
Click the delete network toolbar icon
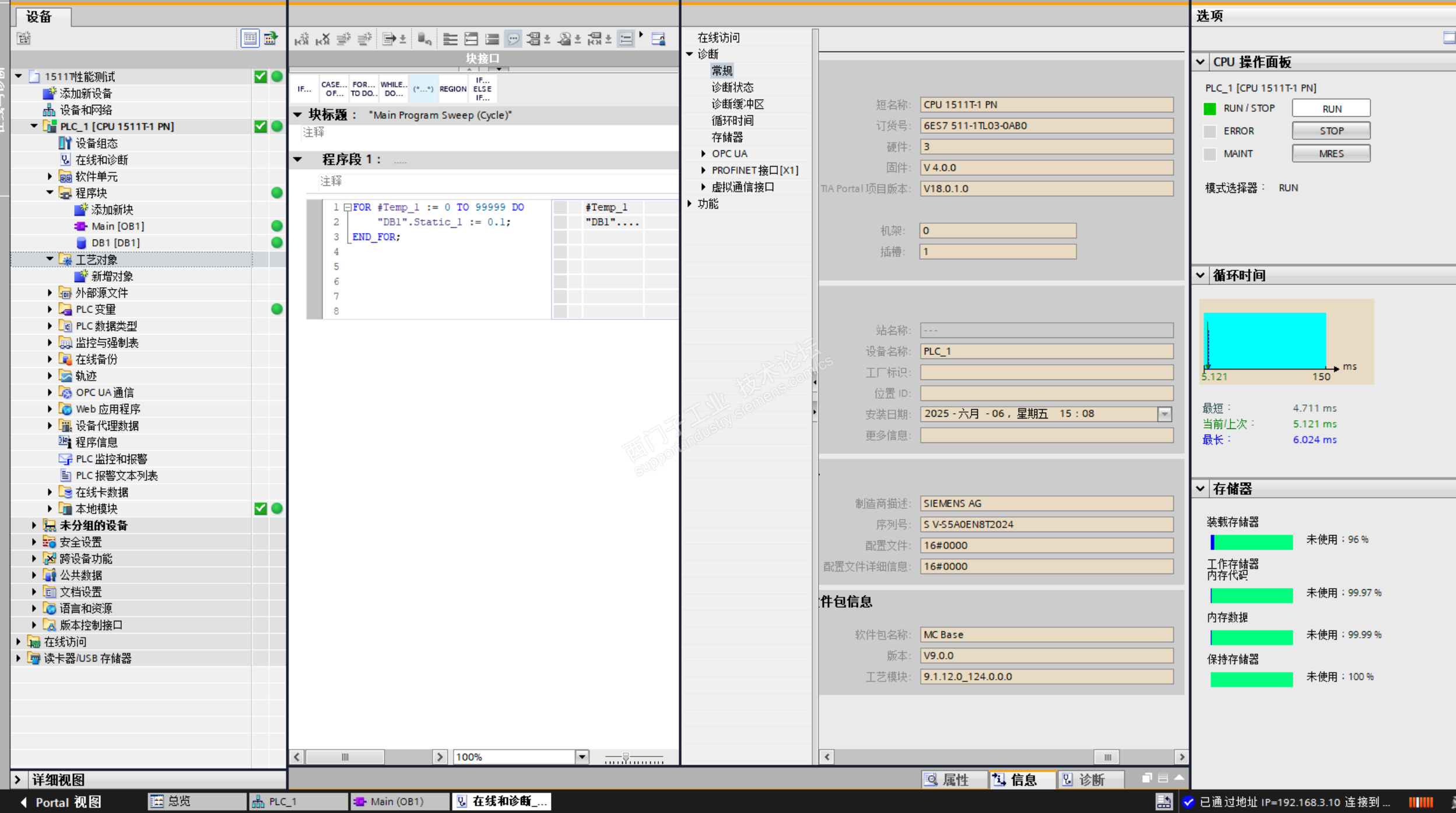[x=322, y=39]
